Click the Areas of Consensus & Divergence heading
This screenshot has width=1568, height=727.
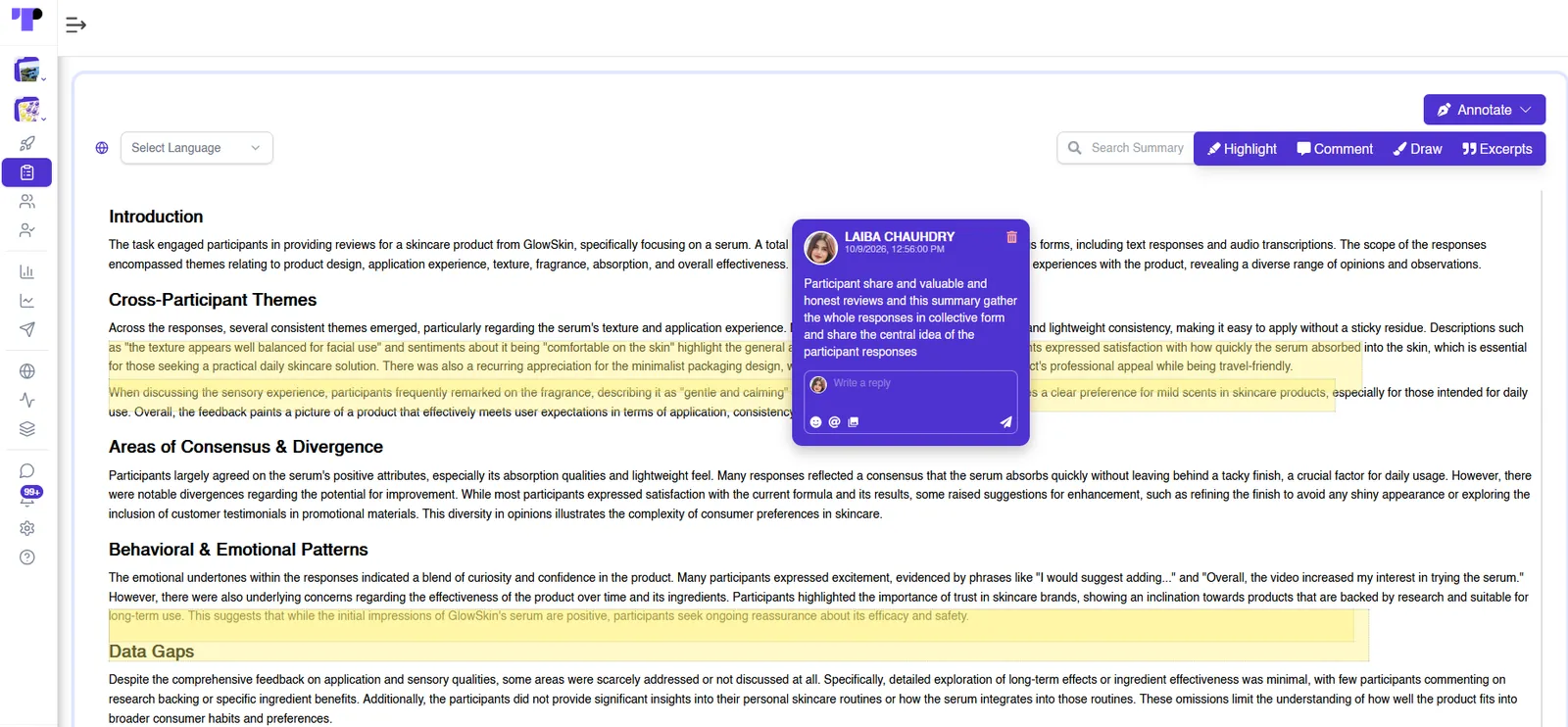[246, 447]
